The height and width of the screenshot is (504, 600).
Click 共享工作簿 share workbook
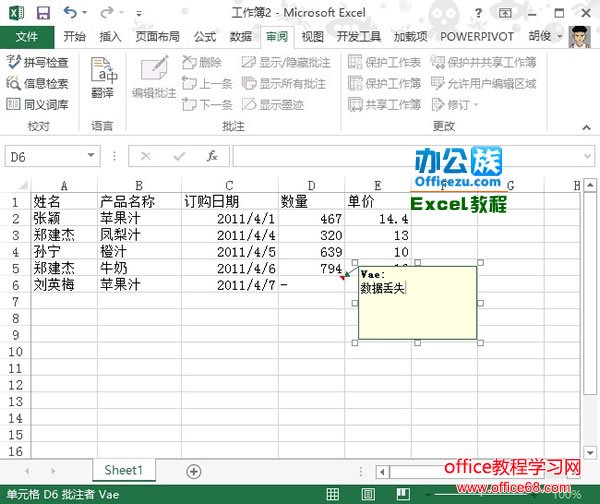(x=385, y=104)
